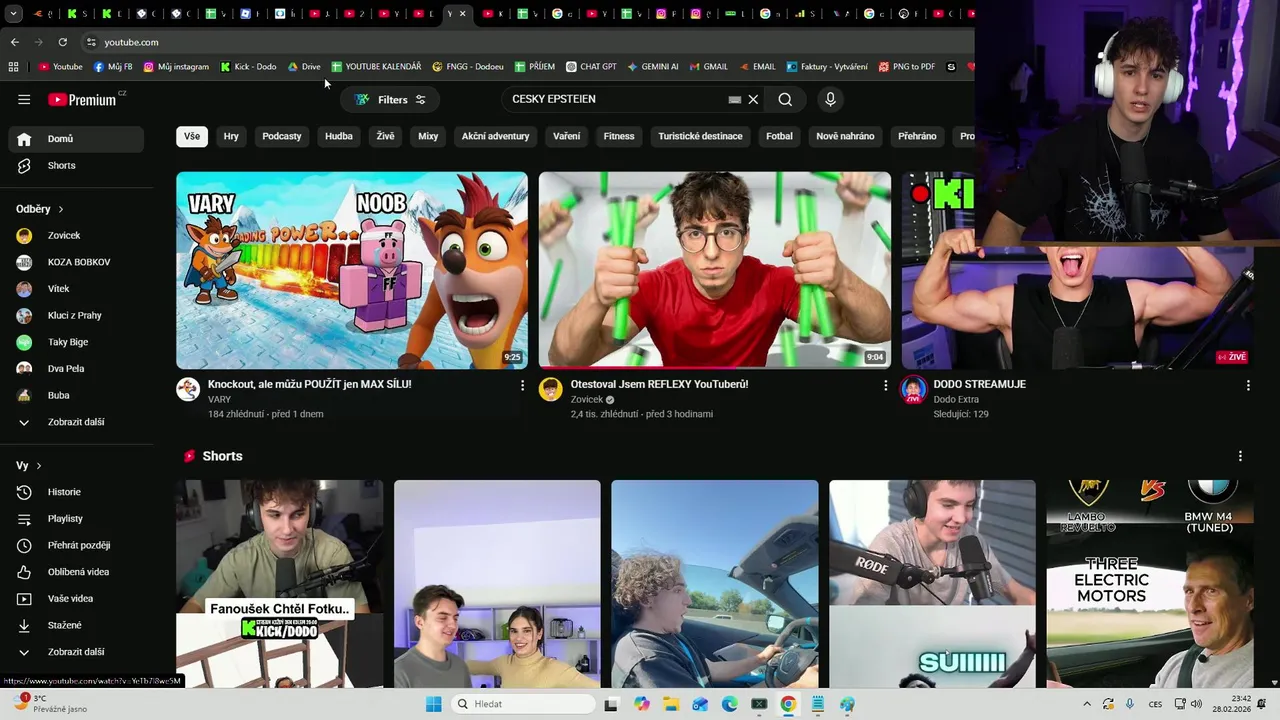
Task: Open options menu for DODO STREAMUJE
Action: click(x=1248, y=385)
